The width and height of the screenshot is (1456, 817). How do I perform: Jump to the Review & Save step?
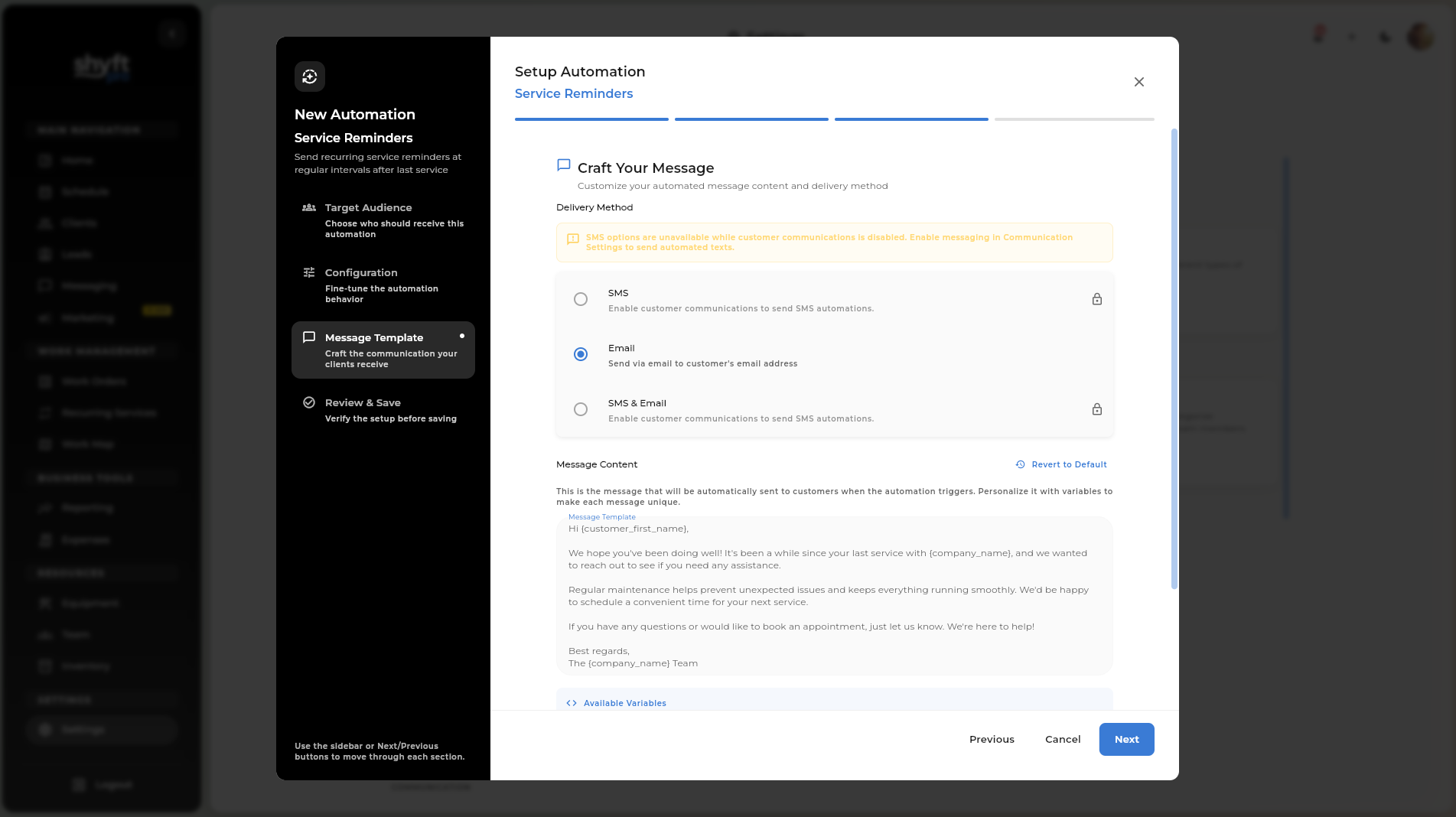pos(362,402)
